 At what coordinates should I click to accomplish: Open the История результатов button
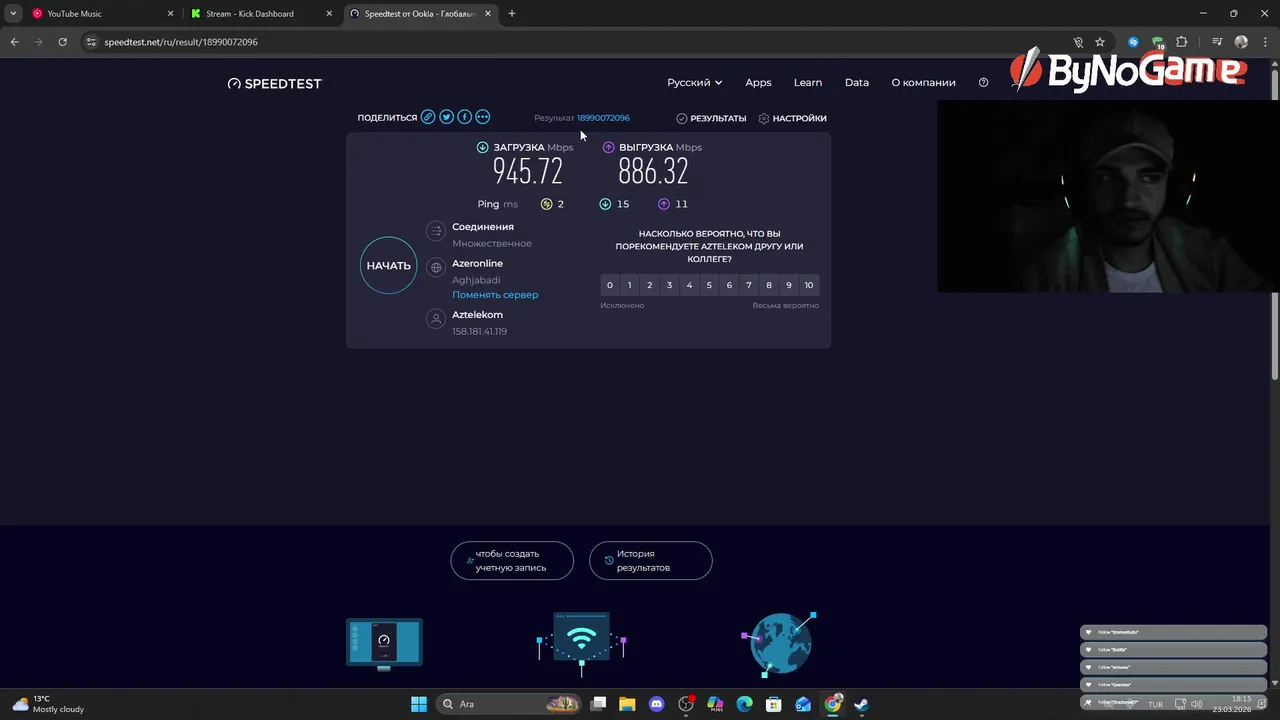pyautogui.click(x=651, y=560)
